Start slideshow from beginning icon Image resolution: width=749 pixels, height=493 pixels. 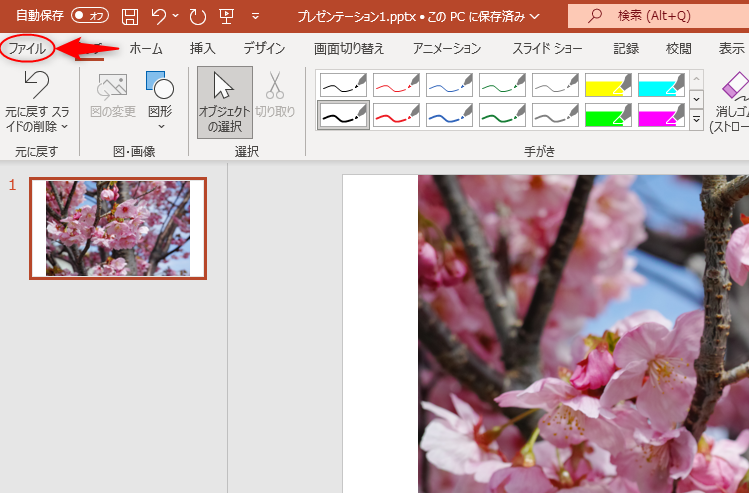(x=226, y=16)
